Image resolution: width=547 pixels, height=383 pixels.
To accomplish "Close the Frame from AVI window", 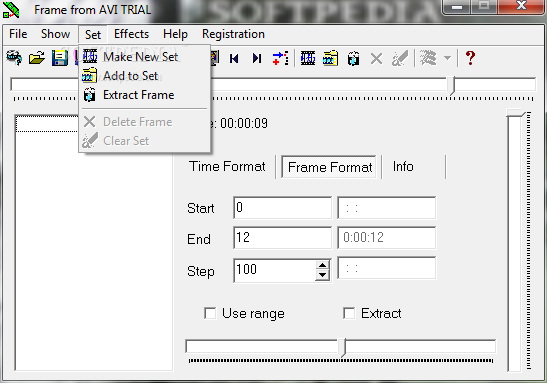I will 521,7.
